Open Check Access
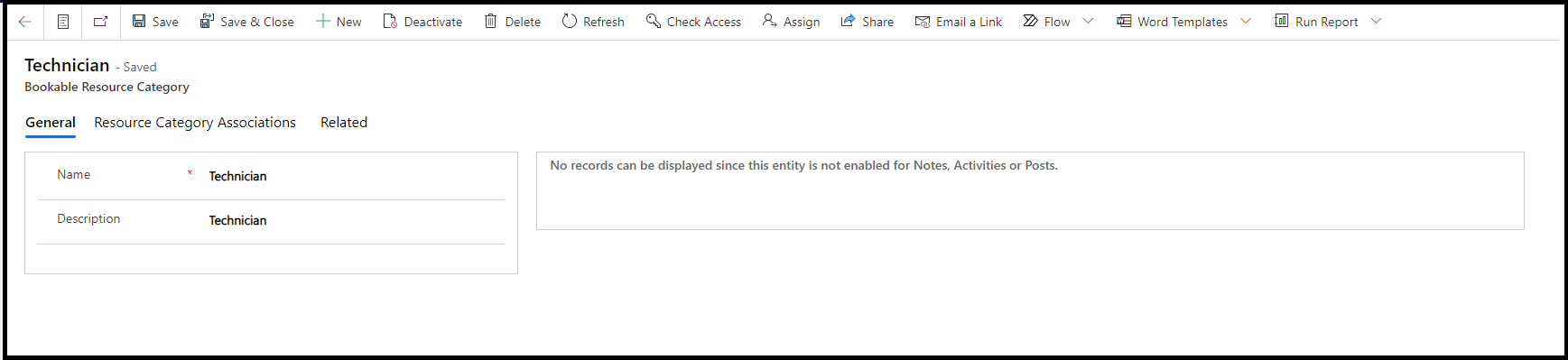The height and width of the screenshot is (360, 1568). [x=693, y=22]
